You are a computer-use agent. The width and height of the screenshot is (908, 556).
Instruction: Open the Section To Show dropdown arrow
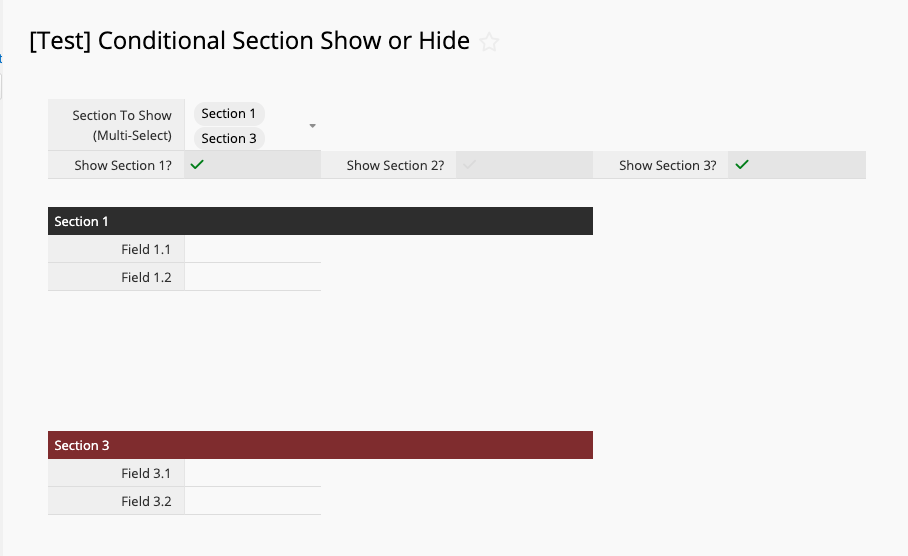tap(312, 126)
